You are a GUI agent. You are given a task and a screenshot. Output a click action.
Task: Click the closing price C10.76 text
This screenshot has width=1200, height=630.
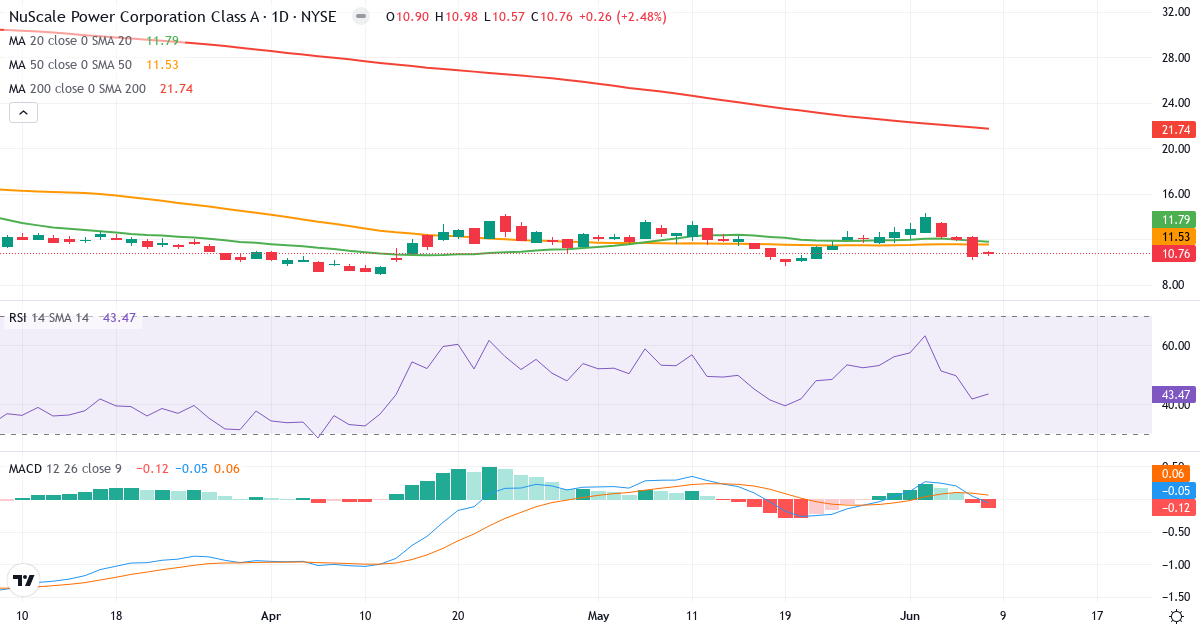(552, 17)
